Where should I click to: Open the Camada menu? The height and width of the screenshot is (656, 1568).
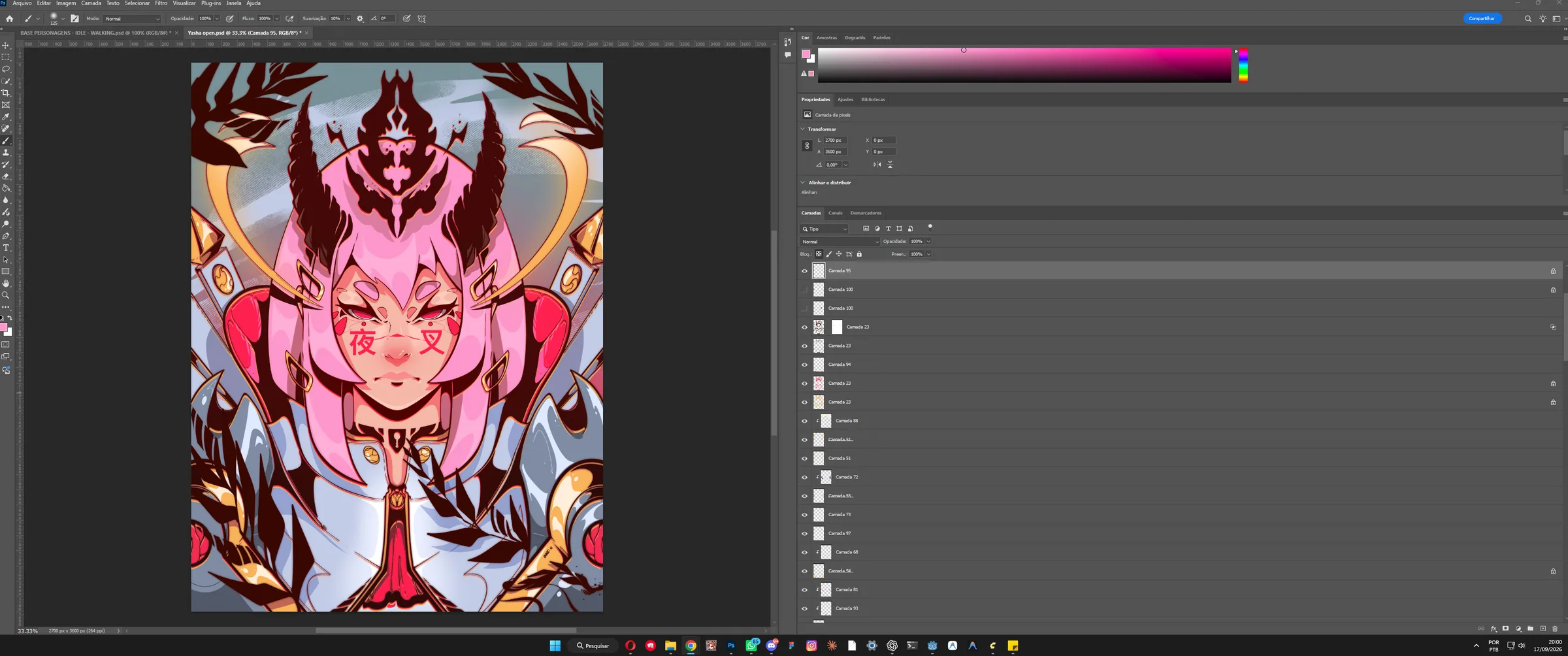[91, 3]
